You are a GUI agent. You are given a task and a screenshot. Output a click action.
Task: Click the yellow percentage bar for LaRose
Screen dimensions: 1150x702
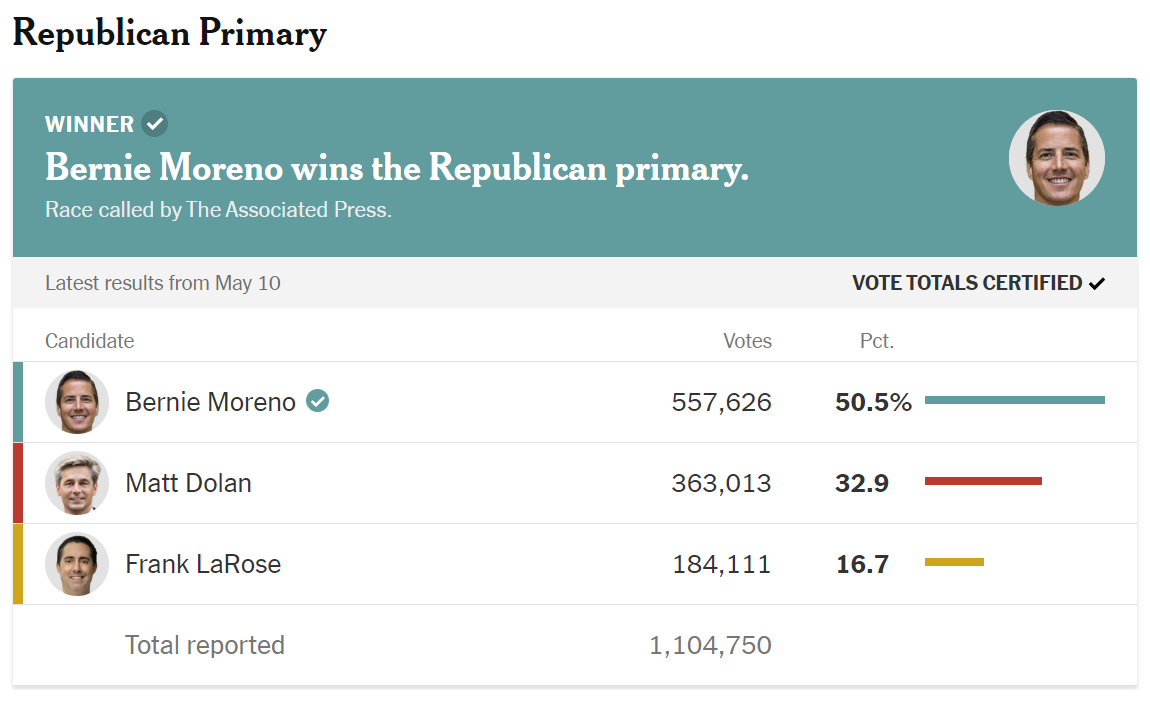(x=954, y=562)
